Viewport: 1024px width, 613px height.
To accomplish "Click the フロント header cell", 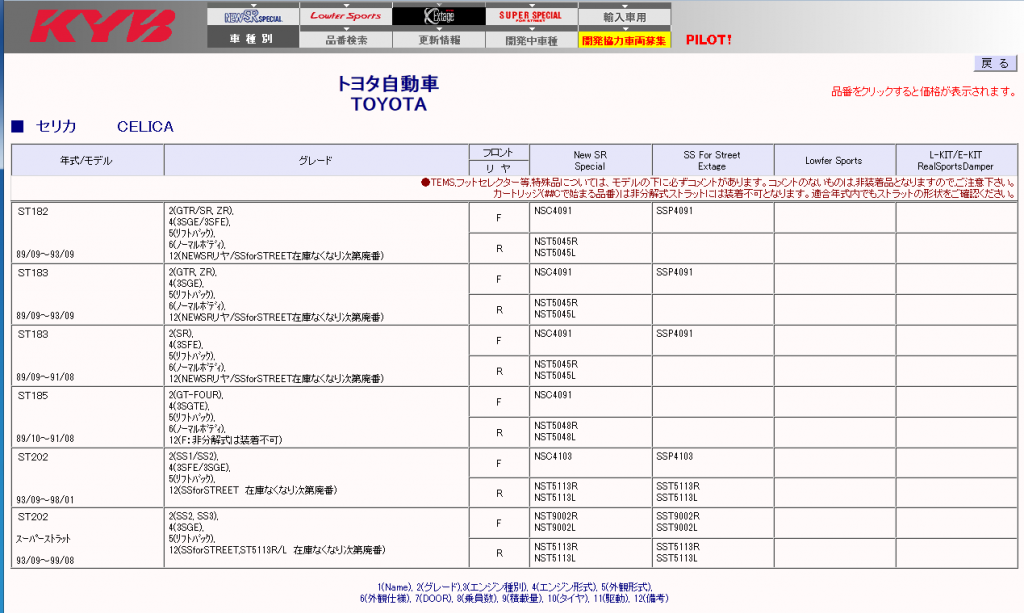I will 498,153.
